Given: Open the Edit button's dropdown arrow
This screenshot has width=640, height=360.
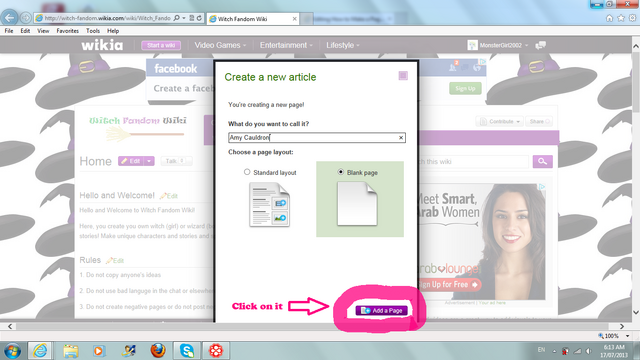Looking at the screenshot, I should coord(149,161).
